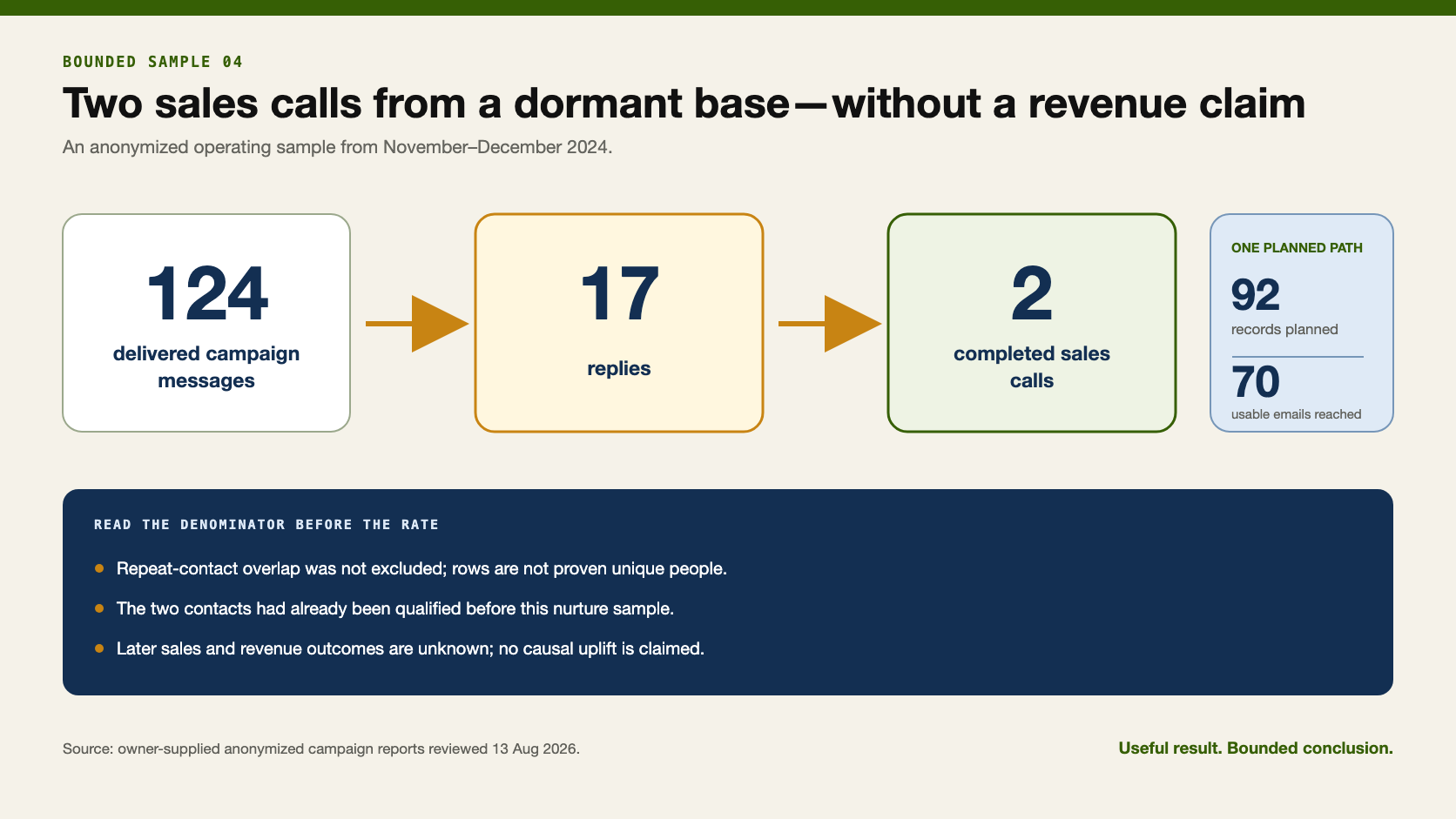The width and height of the screenshot is (1456, 819).
Task: Click the number 2 in green card
Action: click(x=1032, y=294)
